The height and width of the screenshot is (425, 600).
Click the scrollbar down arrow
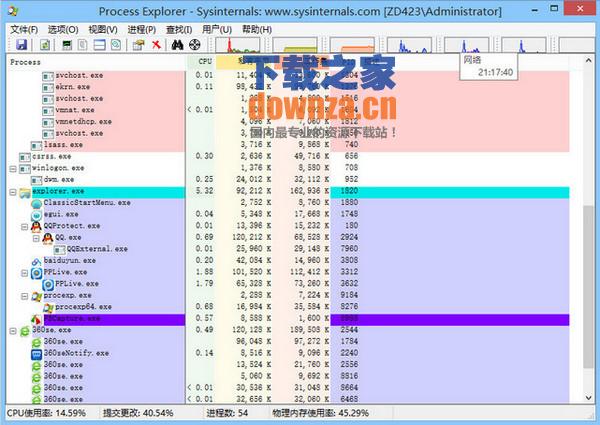click(x=589, y=398)
